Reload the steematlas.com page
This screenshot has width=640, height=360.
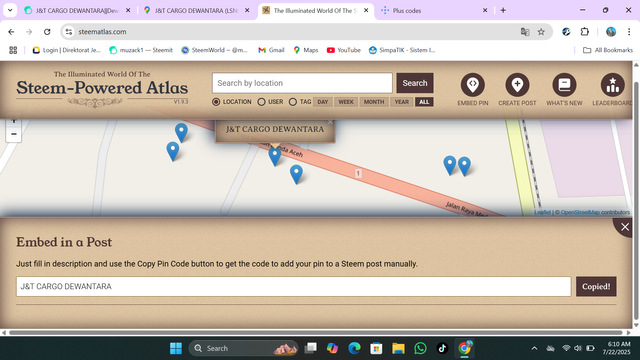coord(47,32)
